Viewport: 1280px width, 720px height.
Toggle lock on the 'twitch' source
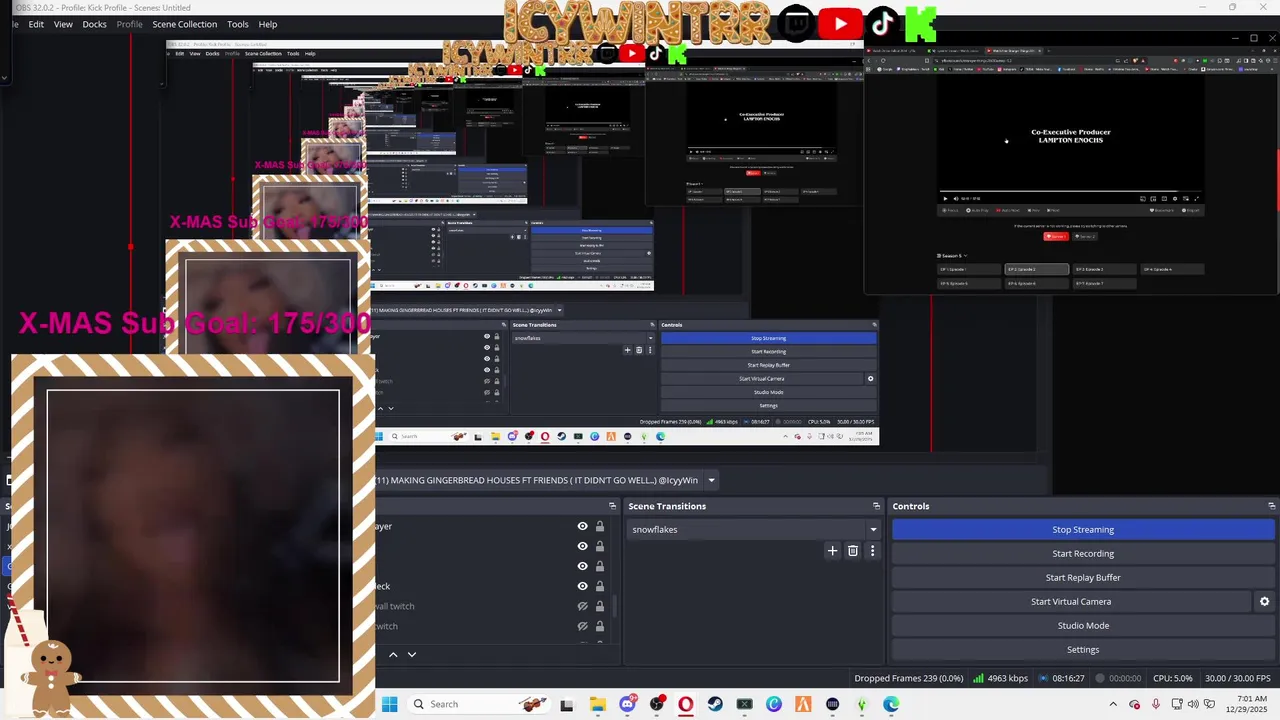tap(600, 626)
